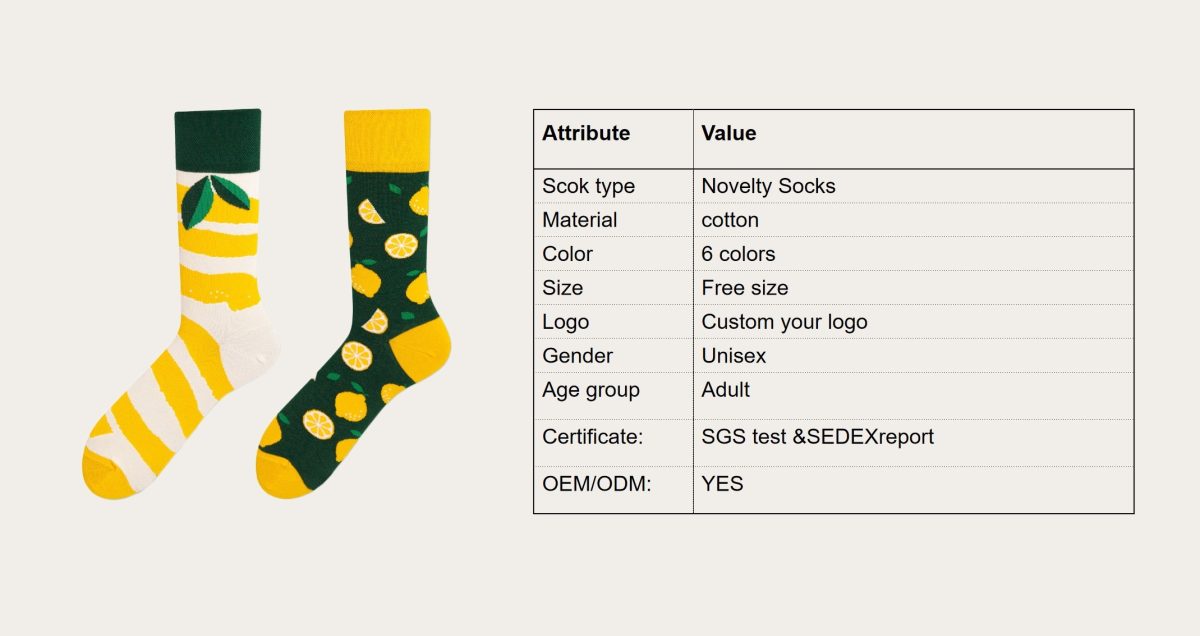
Task: Click the "Color" attribute label
Action: click(567, 254)
